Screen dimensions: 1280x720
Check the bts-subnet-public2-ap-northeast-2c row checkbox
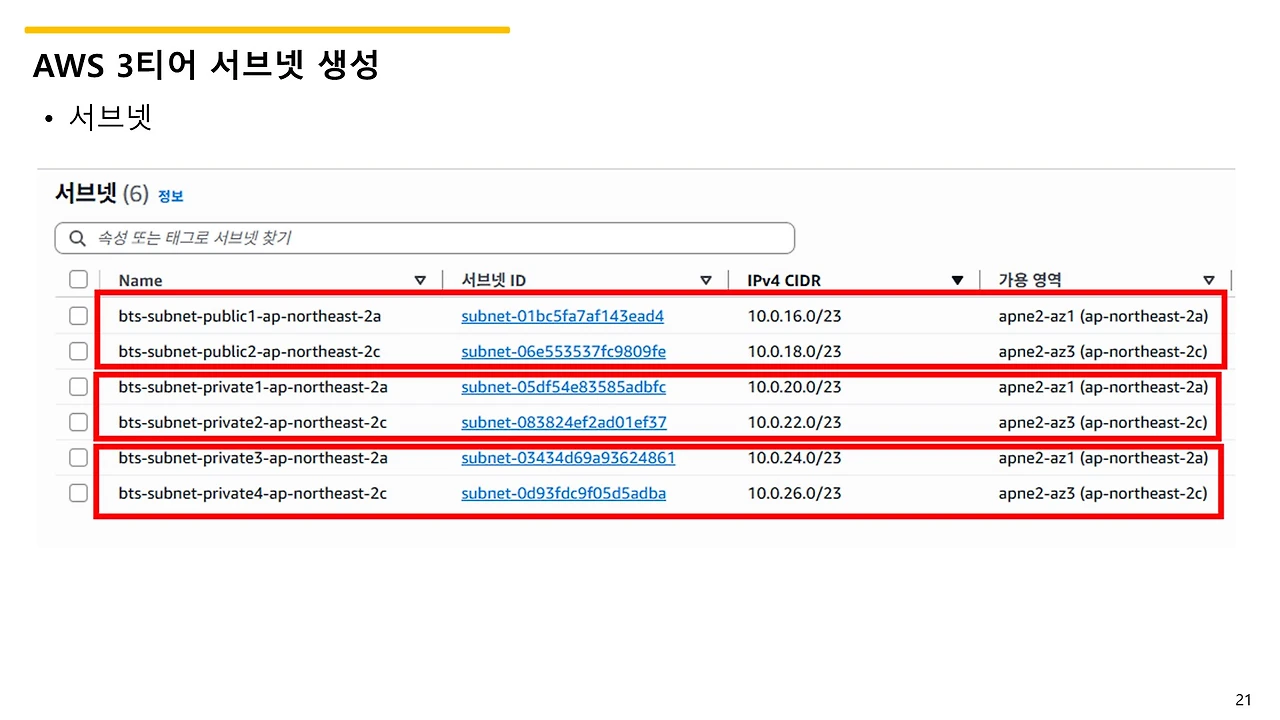(x=78, y=351)
